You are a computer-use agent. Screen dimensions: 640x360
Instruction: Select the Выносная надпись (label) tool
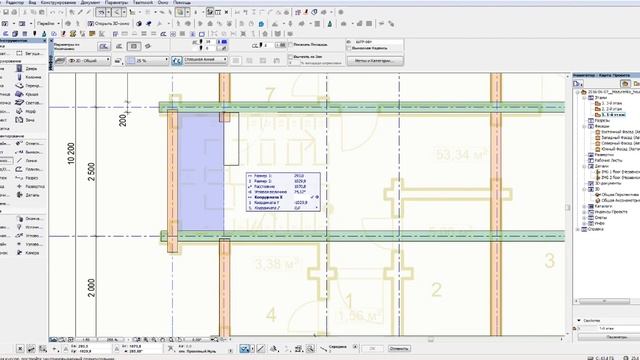point(29,152)
